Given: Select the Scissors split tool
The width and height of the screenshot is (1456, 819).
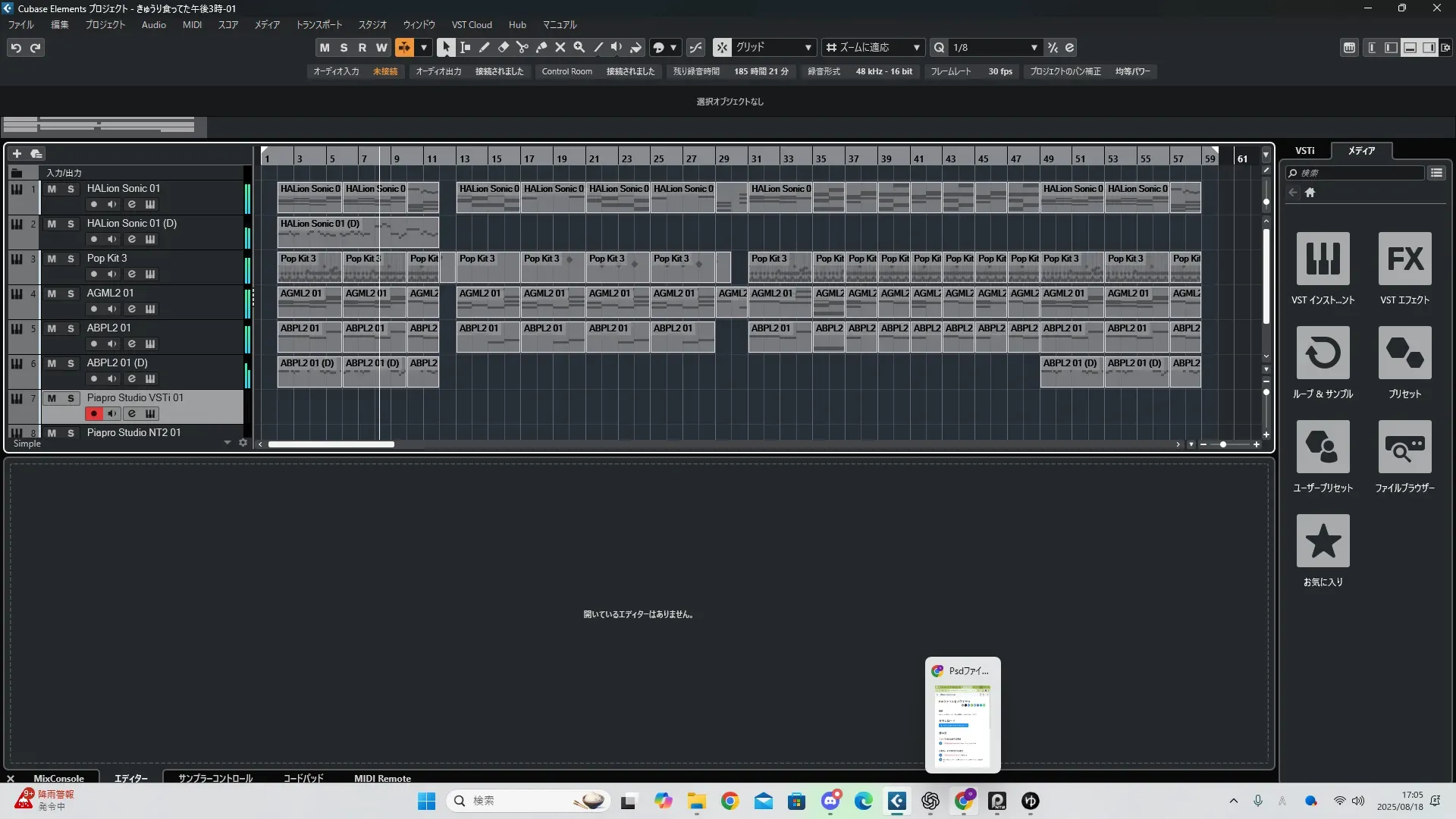Looking at the screenshot, I should click(522, 47).
